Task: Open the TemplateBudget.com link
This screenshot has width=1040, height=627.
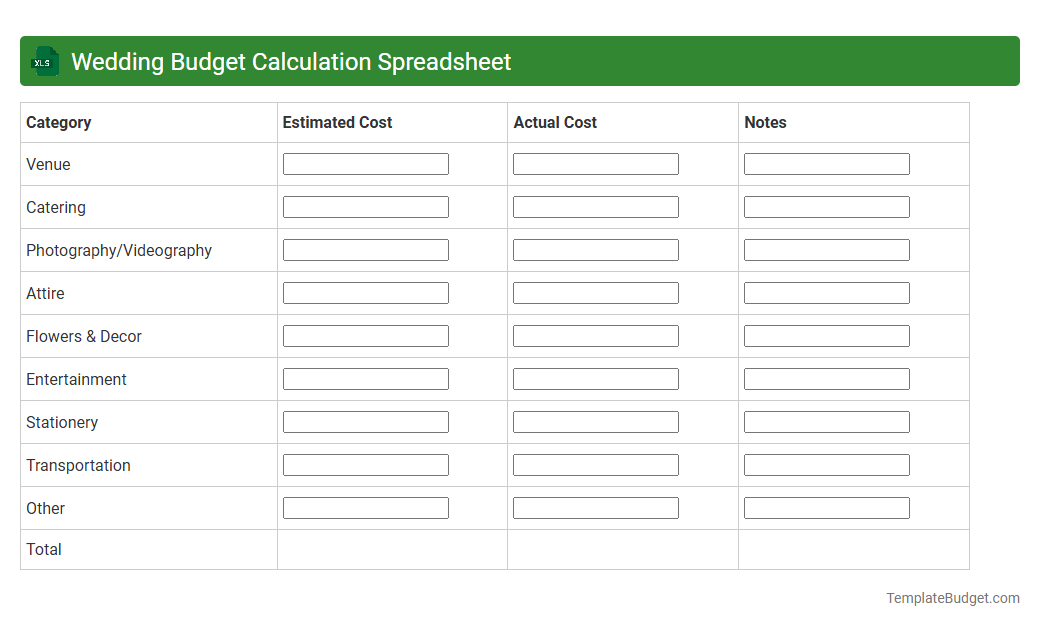Action: (952, 597)
